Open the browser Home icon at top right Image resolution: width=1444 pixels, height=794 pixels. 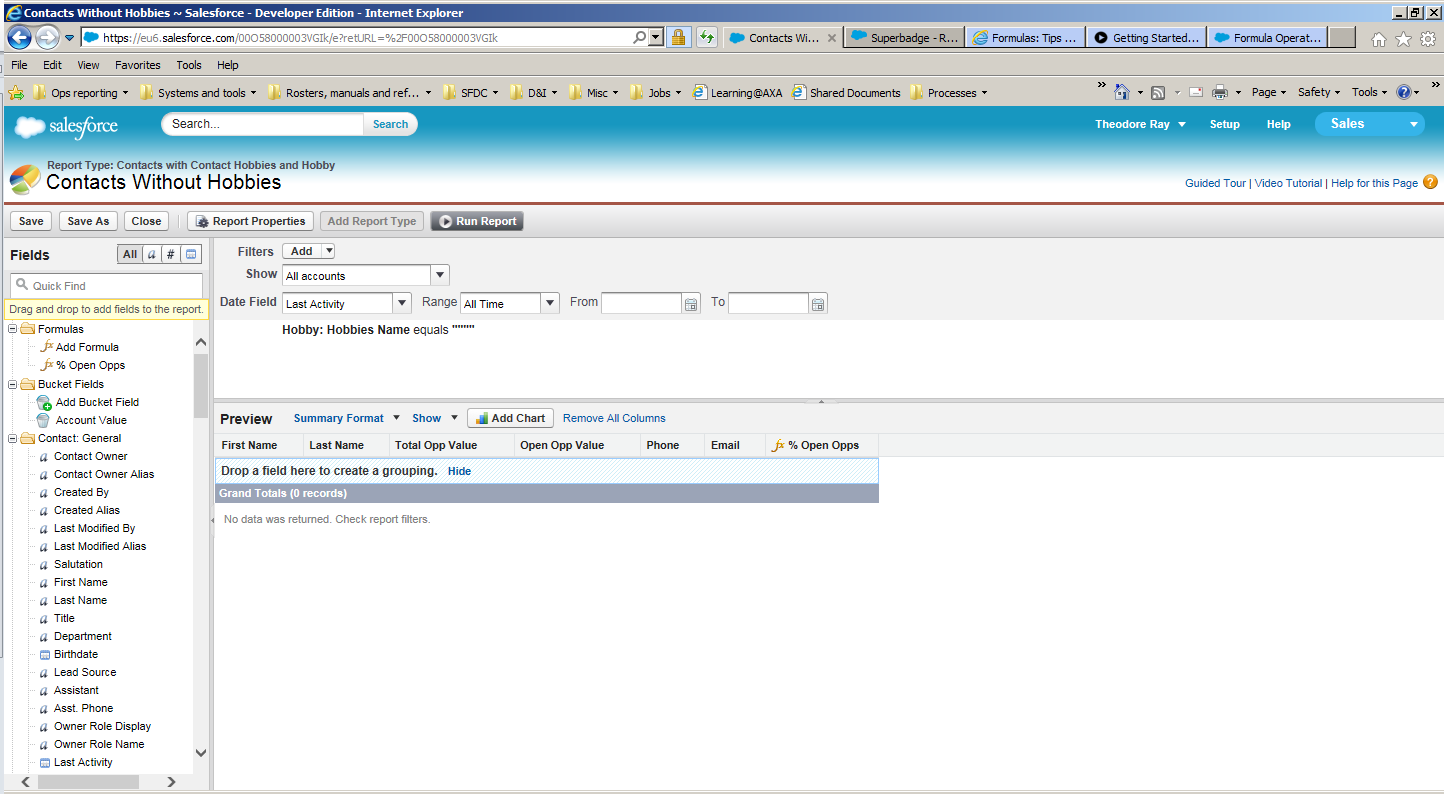(1379, 39)
